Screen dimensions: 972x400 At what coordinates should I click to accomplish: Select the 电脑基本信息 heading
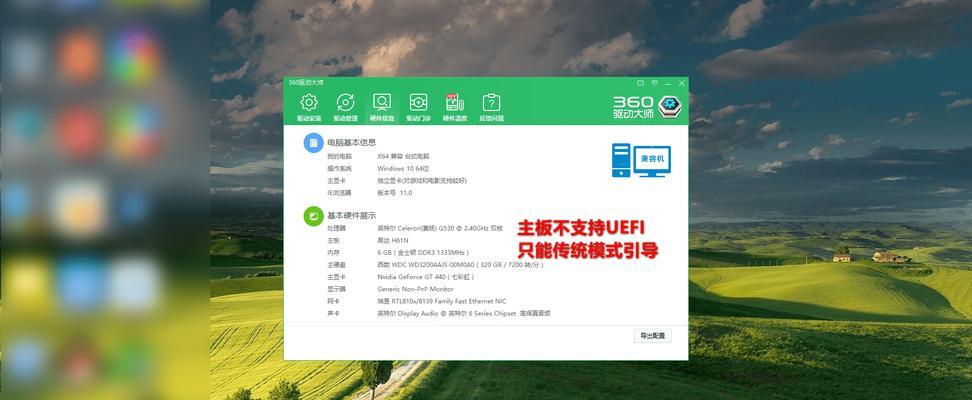pos(351,143)
